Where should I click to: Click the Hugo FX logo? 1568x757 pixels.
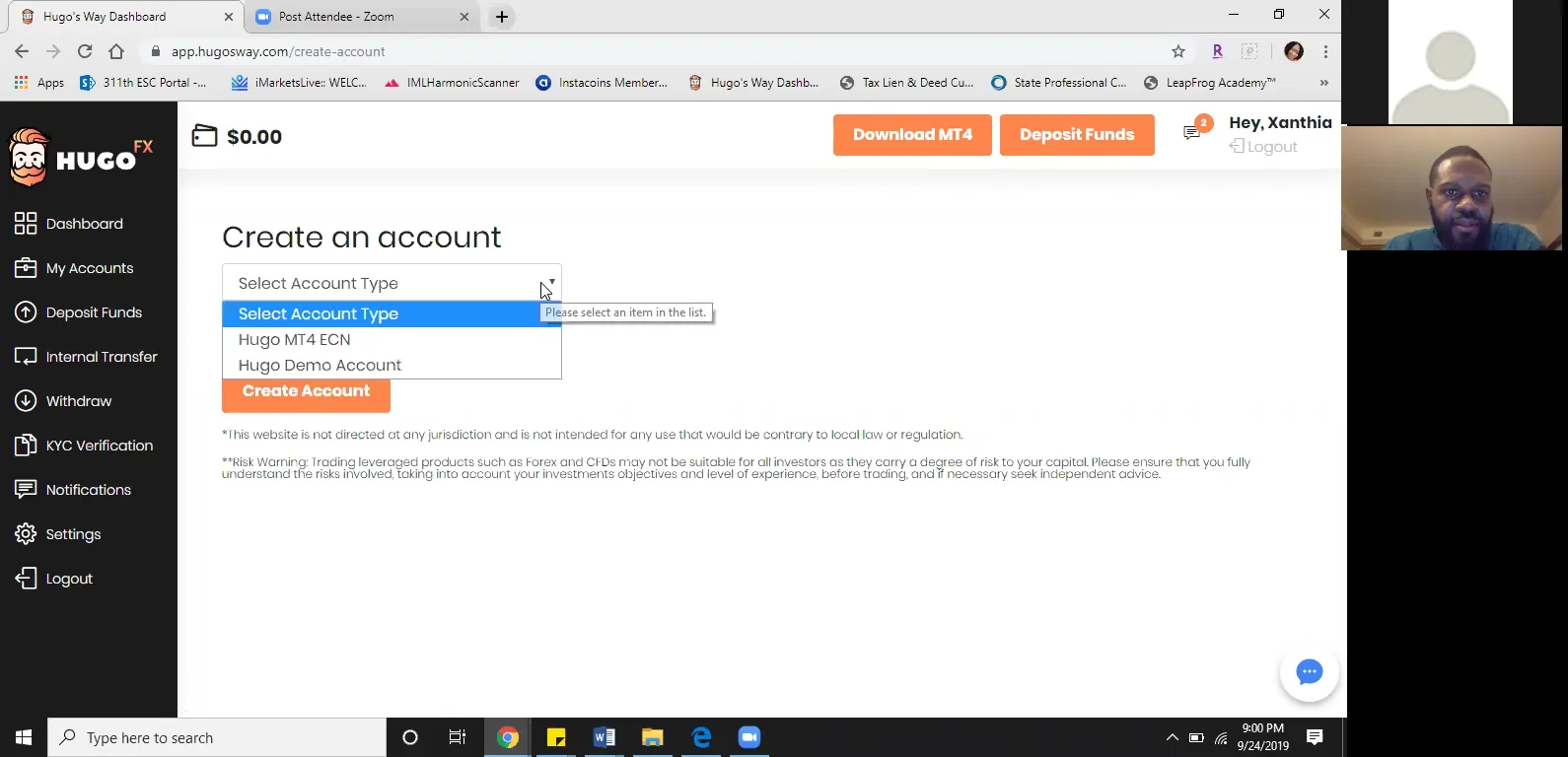click(81, 158)
